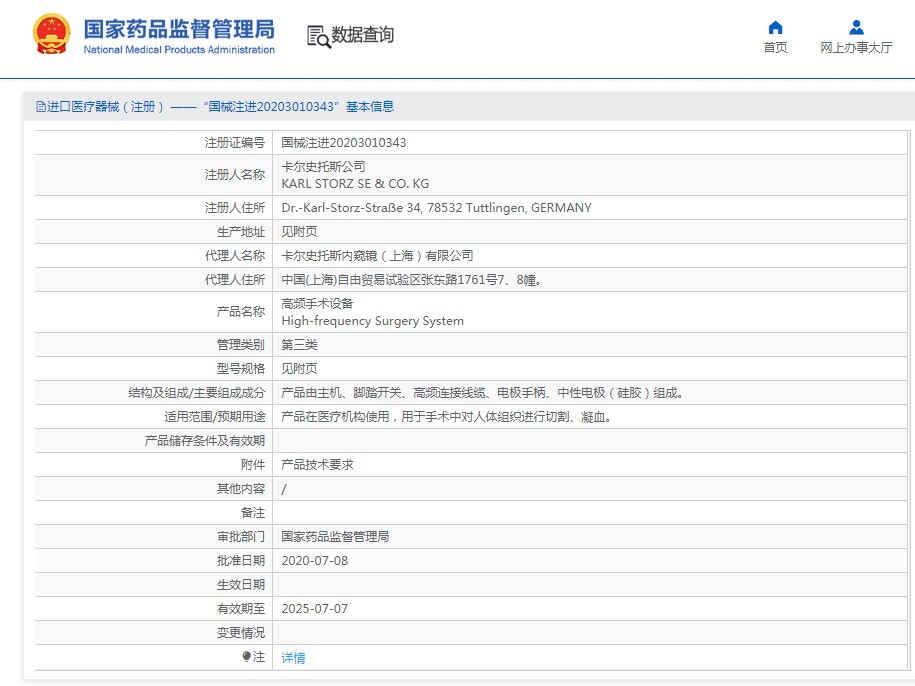This screenshot has width=915, height=686.
Task: Click the 代理人住所 label
Action: 235,280
